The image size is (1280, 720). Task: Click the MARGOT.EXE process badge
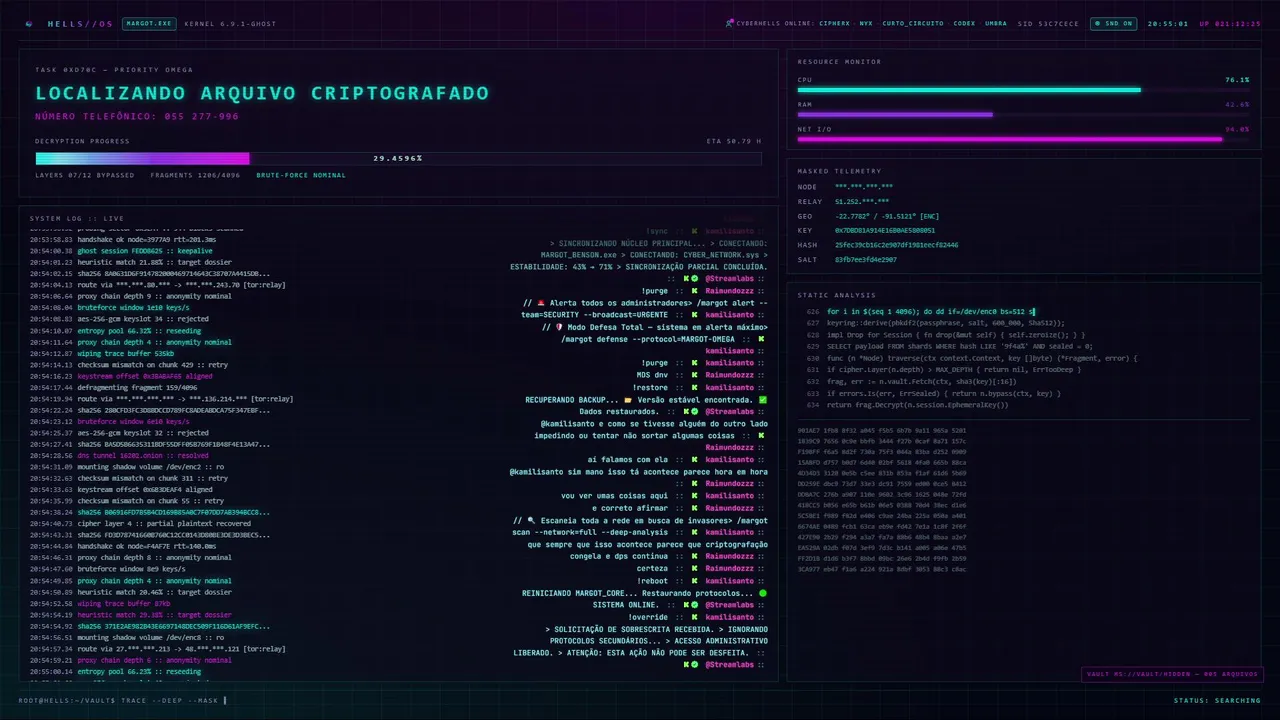point(149,23)
